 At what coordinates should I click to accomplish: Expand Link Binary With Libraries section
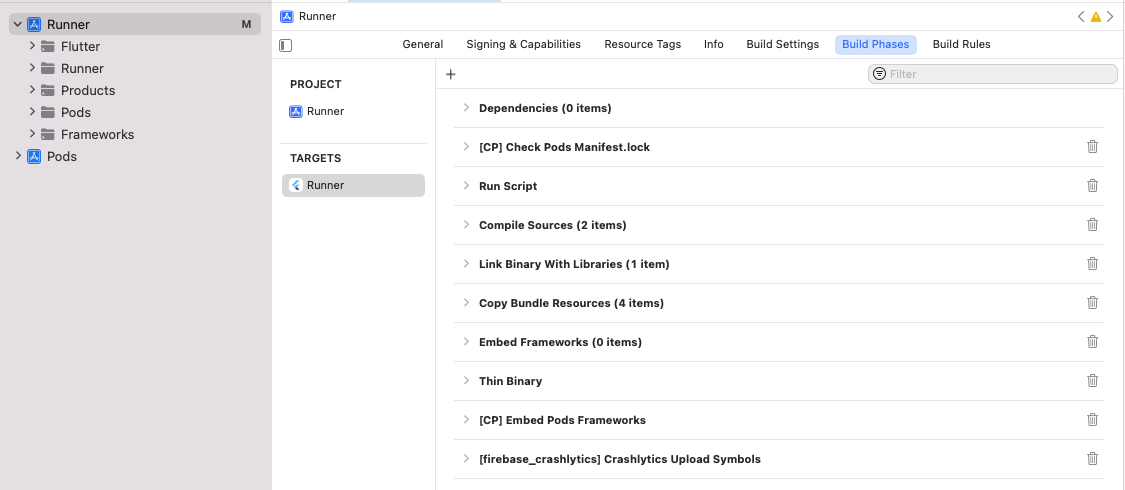pyautogui.click(x=466, y=264)
